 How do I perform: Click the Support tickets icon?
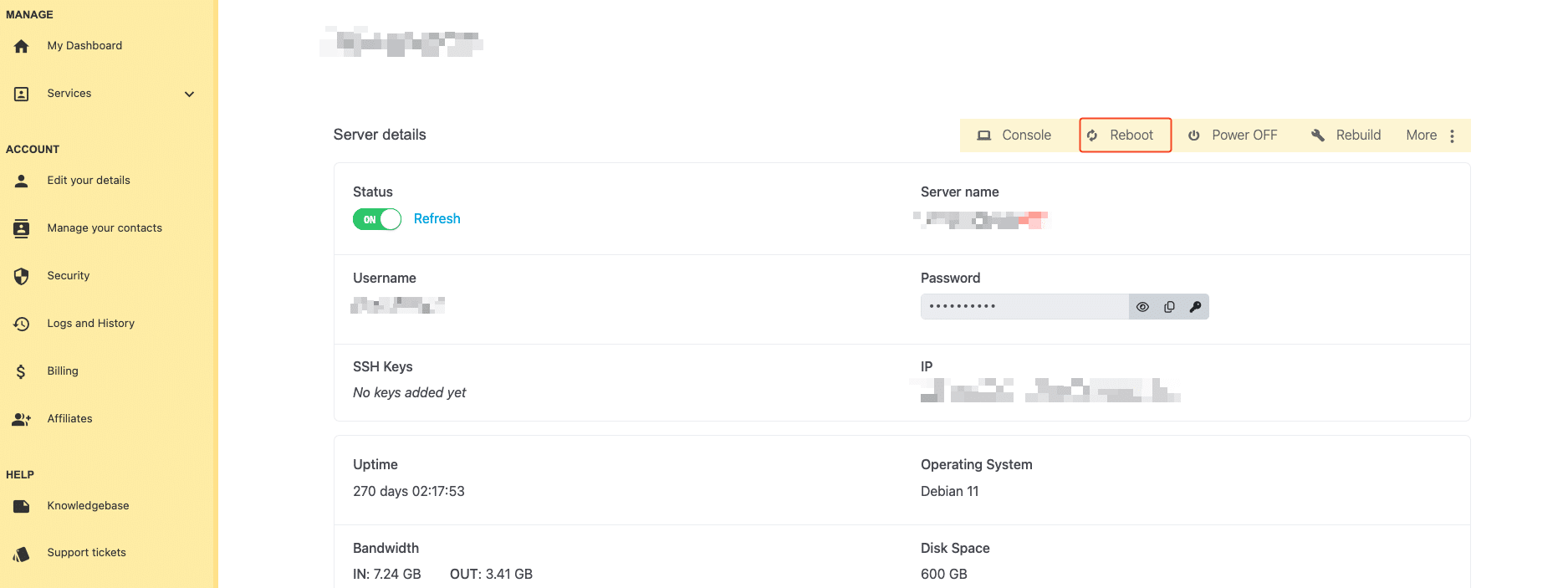click(22, 554)
